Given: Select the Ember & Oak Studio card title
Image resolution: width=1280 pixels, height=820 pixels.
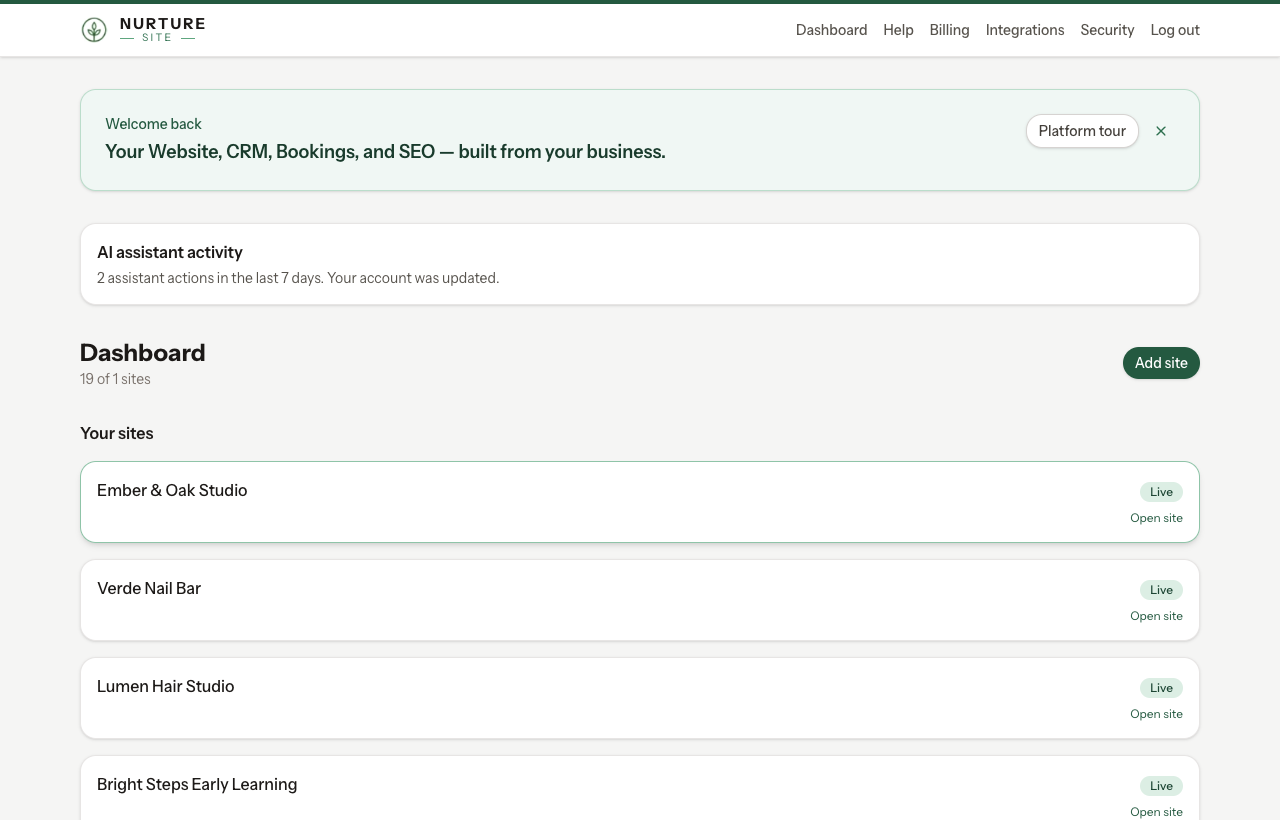Looking at the screenshot, I should [x=172, y=490].
